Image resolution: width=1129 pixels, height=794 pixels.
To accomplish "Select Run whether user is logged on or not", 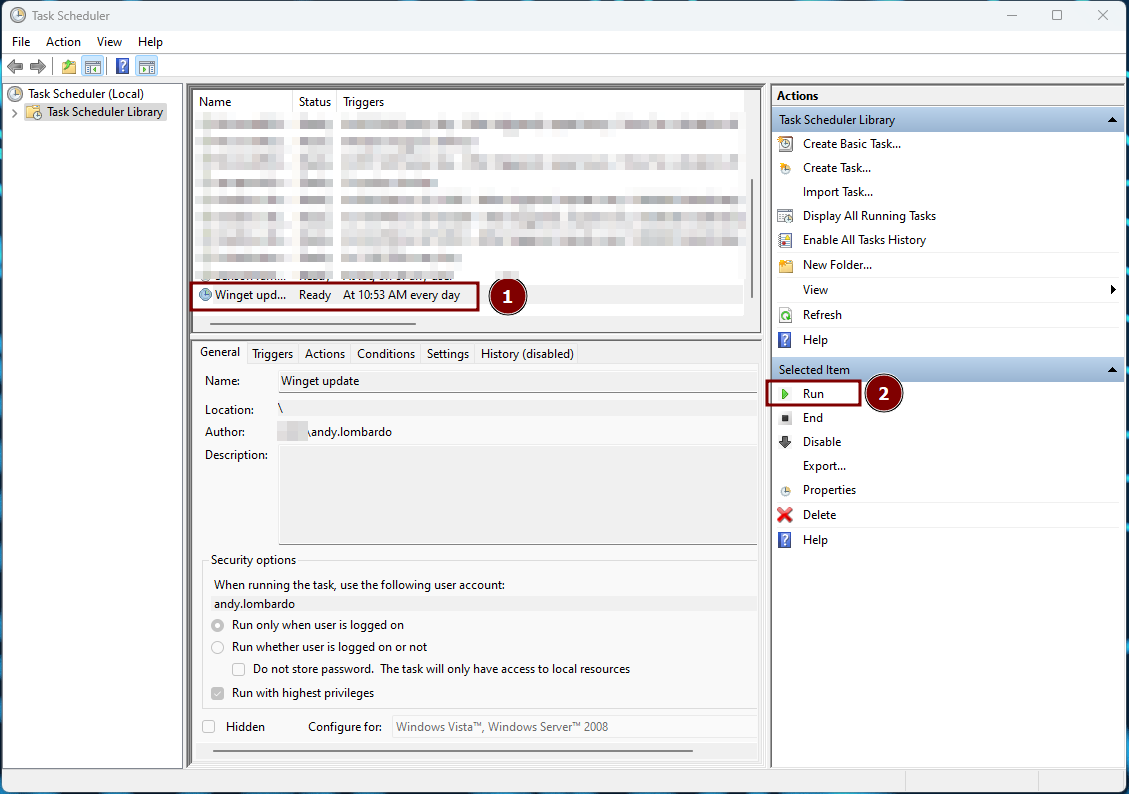I will coord(218,647).
